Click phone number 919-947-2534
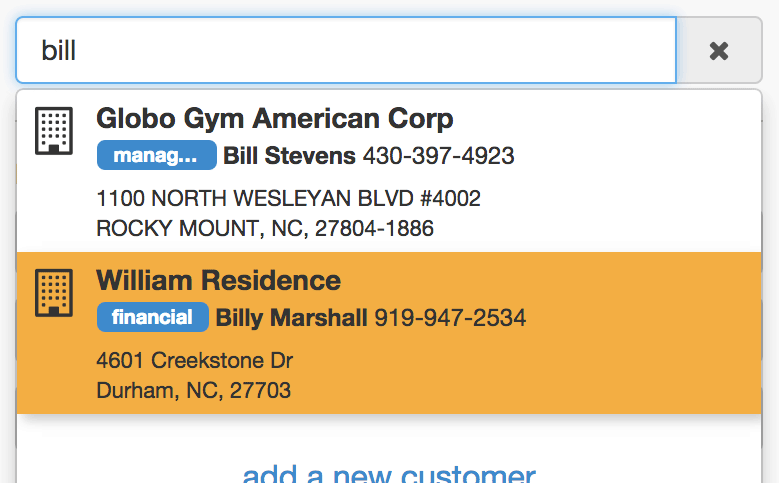The height and width of the screenshot is (483, 779). coord(450,318)
